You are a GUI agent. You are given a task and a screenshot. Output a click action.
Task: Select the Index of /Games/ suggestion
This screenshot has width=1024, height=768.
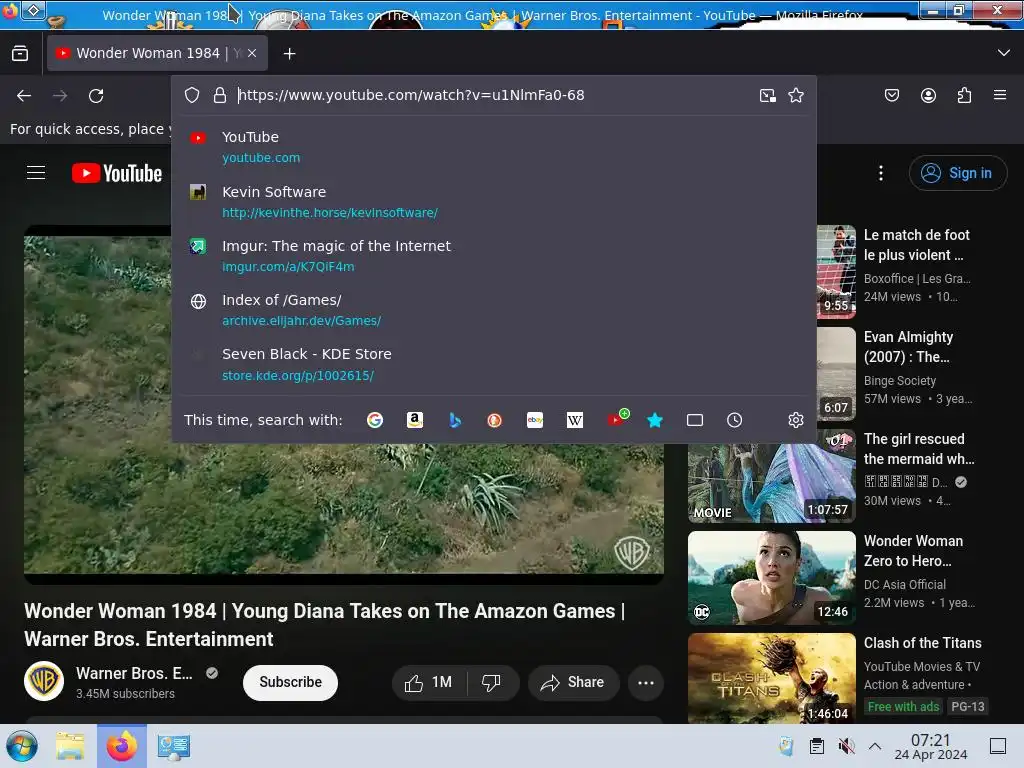click(x=494, y=310)
